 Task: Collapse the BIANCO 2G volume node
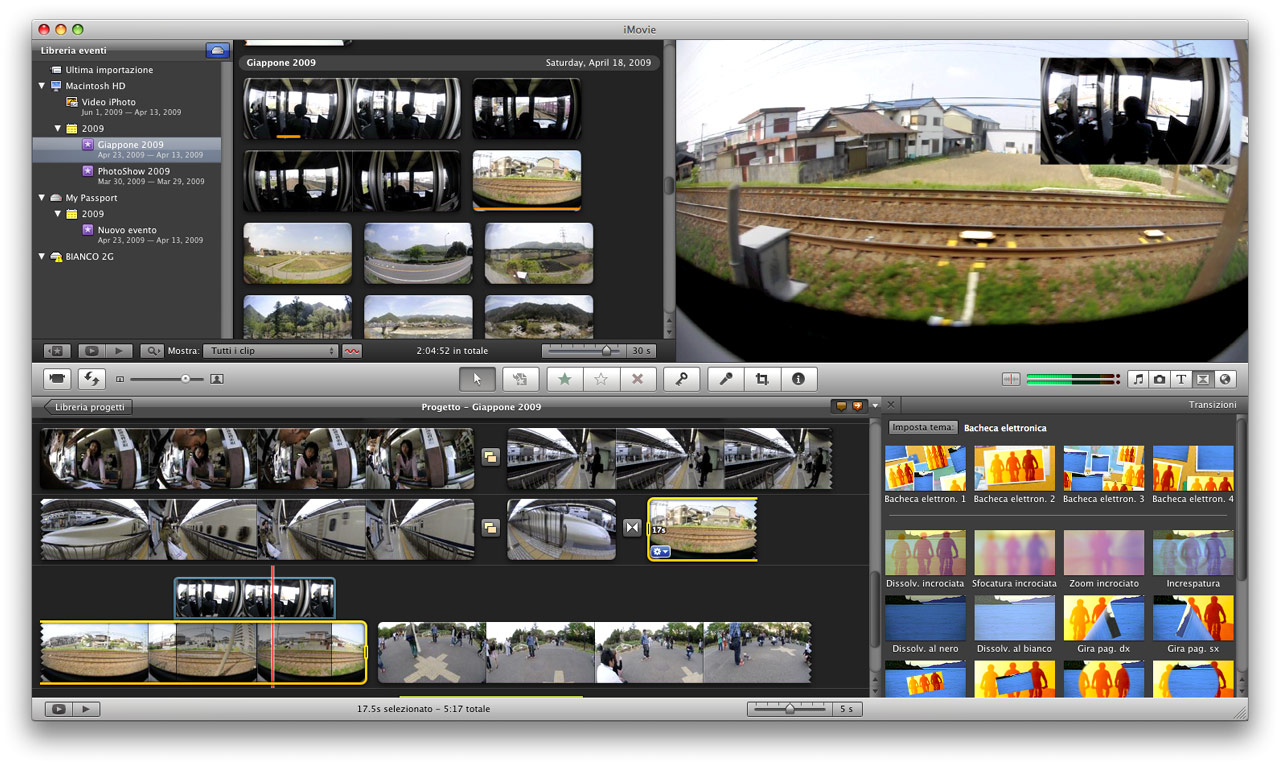(x=42, y=257)
